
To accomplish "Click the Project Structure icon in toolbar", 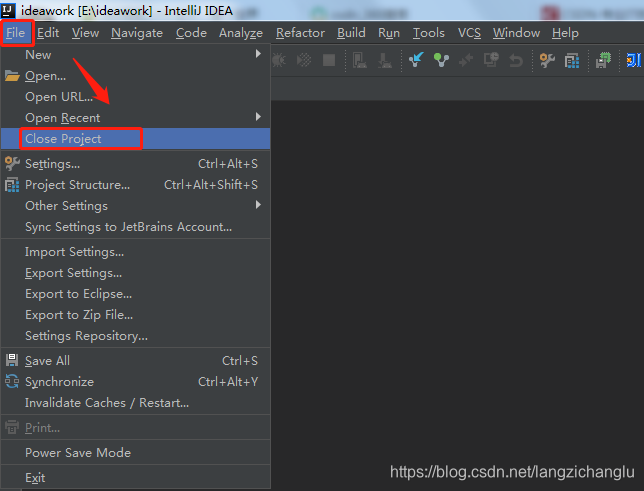I will point(572,61).
